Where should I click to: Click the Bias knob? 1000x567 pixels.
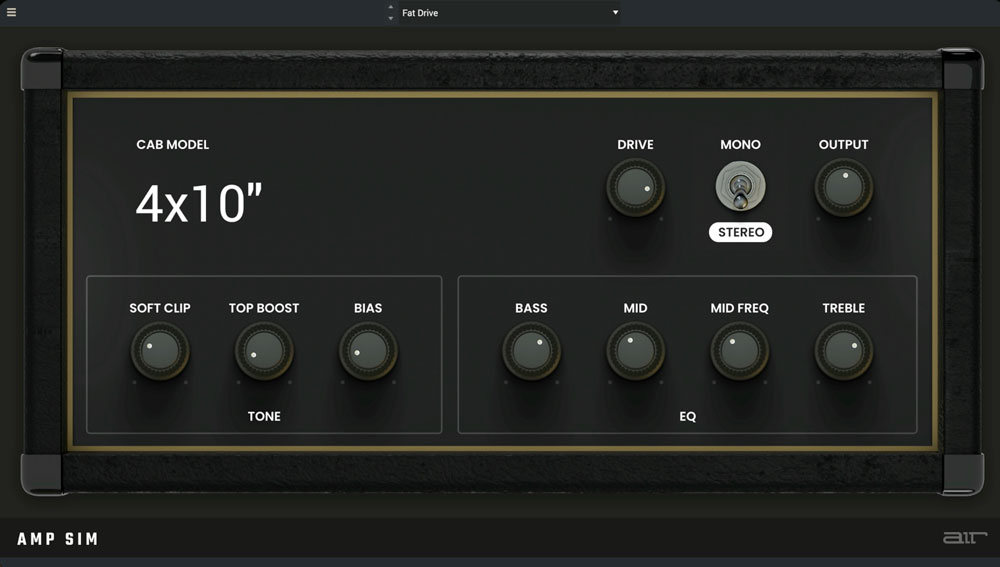click(x=368, y=351)
